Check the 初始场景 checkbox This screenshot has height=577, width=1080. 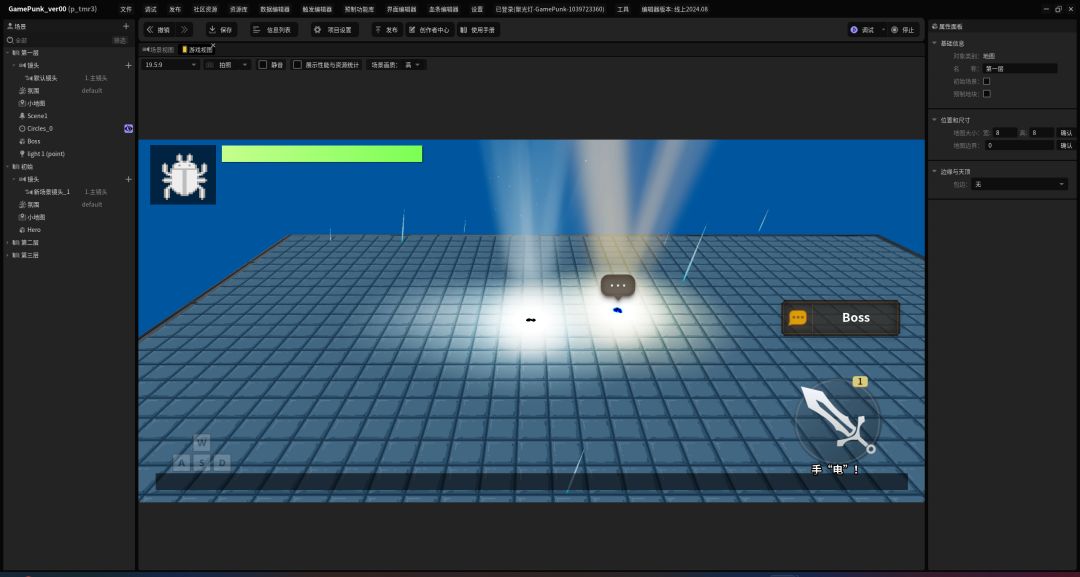(987, 81)
